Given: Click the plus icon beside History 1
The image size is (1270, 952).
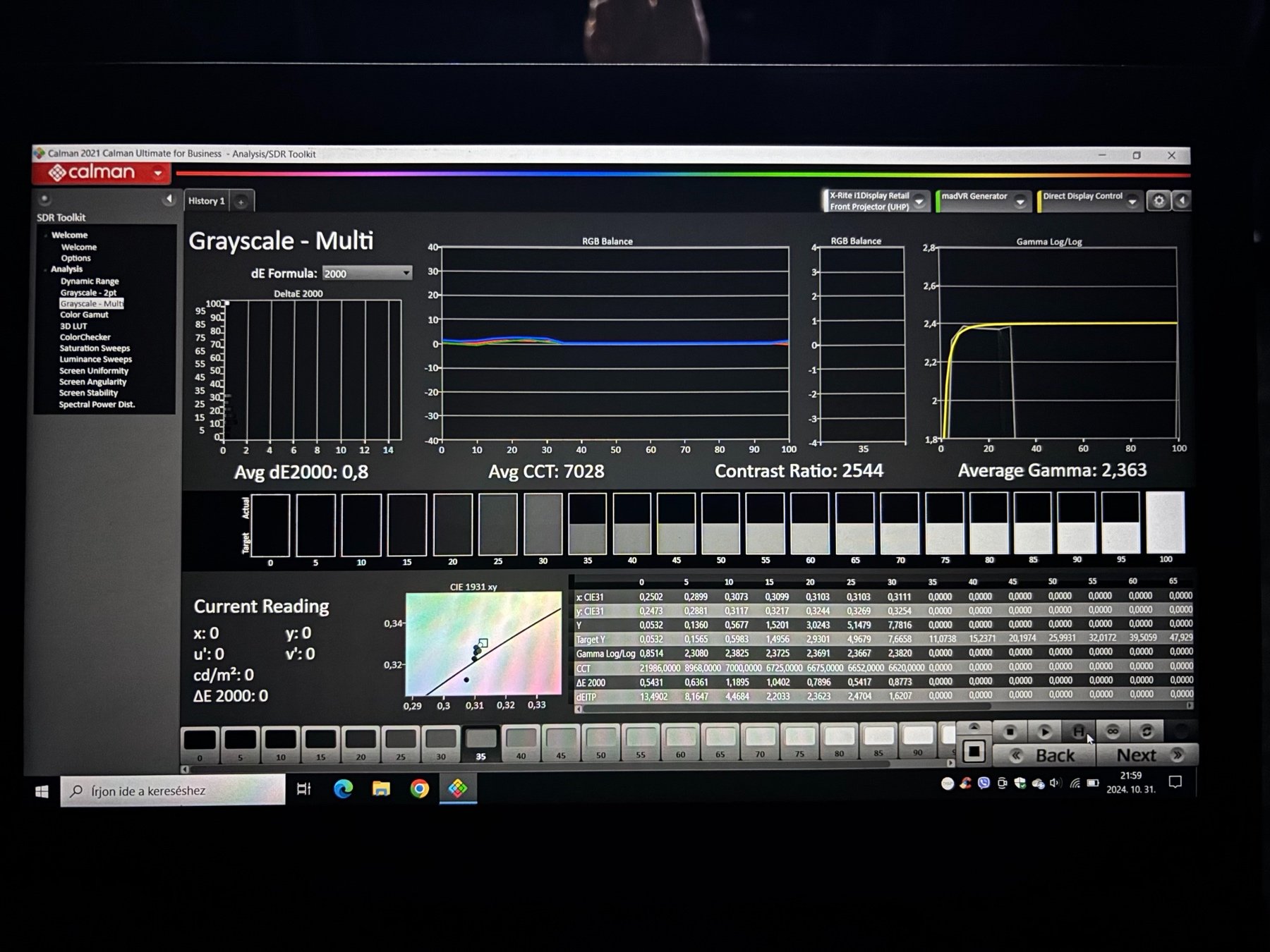Looking at the screenshot, I should coord(241,202).
